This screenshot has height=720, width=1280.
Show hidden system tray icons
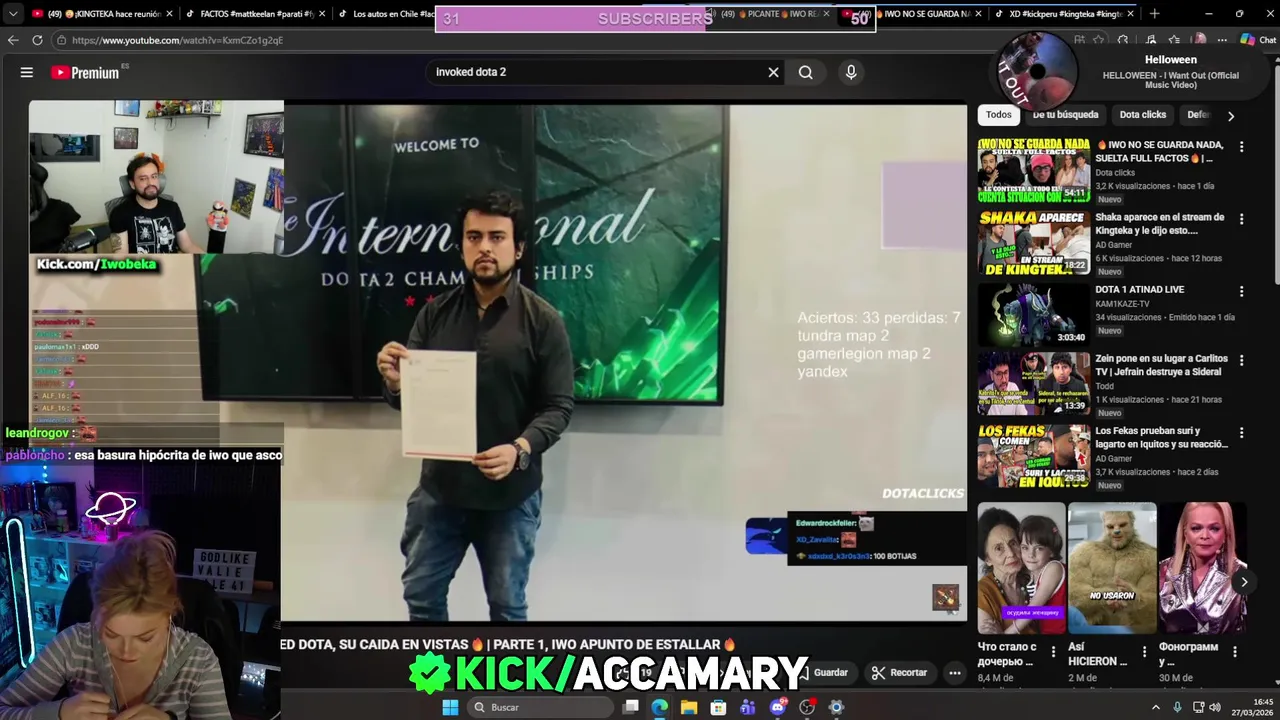point(1156,707)
